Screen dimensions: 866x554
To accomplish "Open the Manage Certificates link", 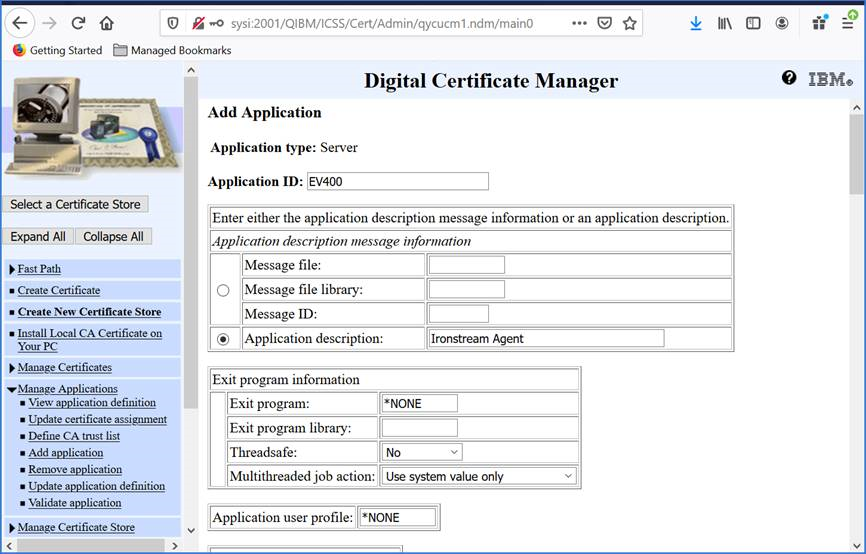I will 65,367.
